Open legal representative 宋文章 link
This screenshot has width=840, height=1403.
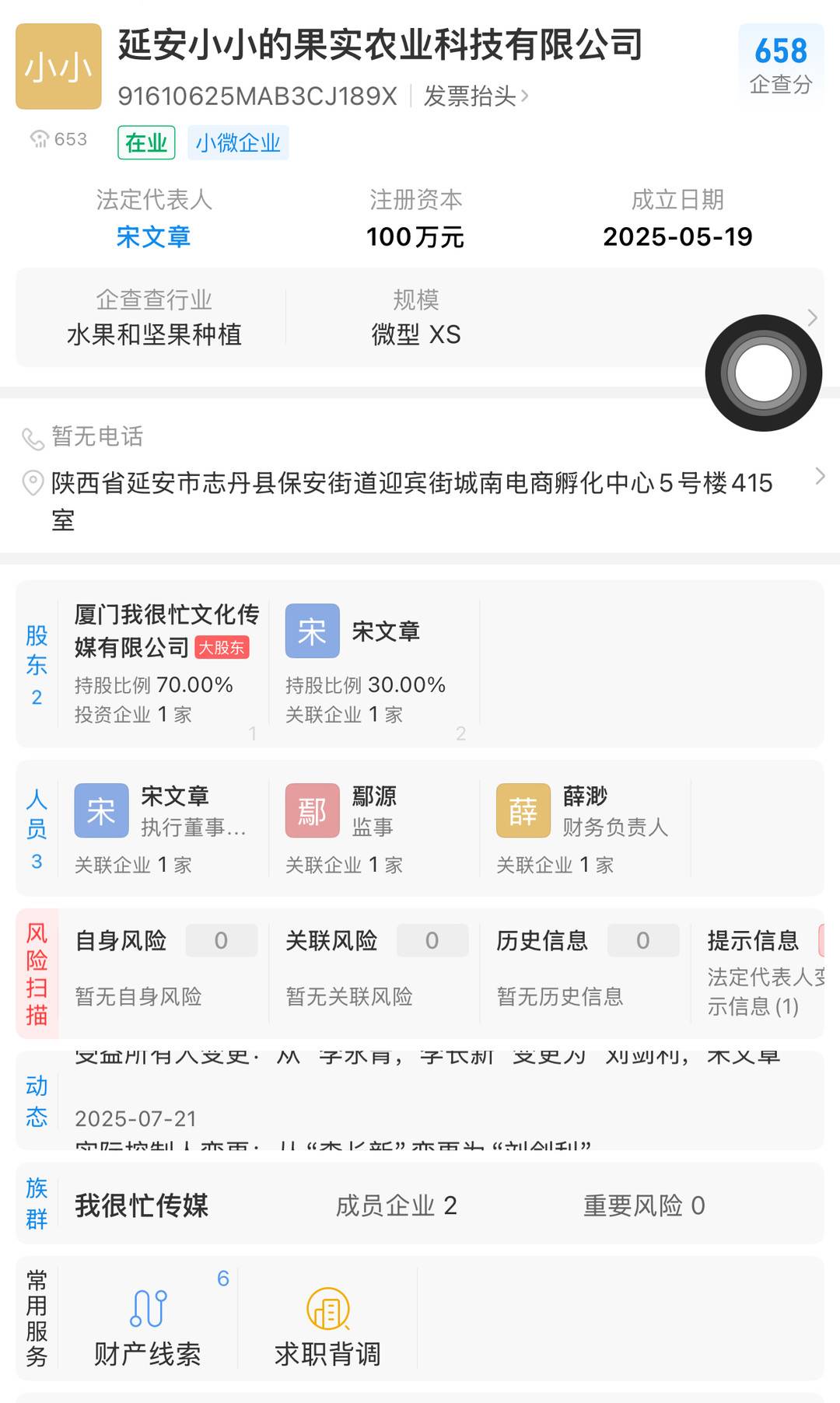[x=153, y=236]
